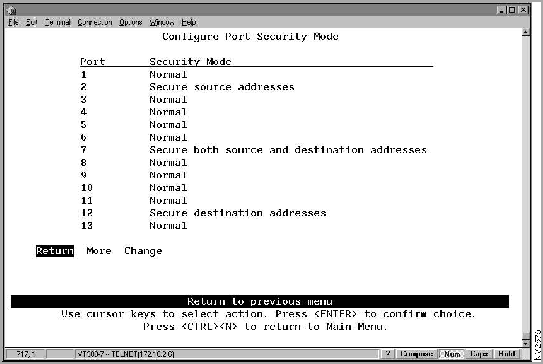
Task: Click port number 12 in the list
Action: click(x=87, y=213)
